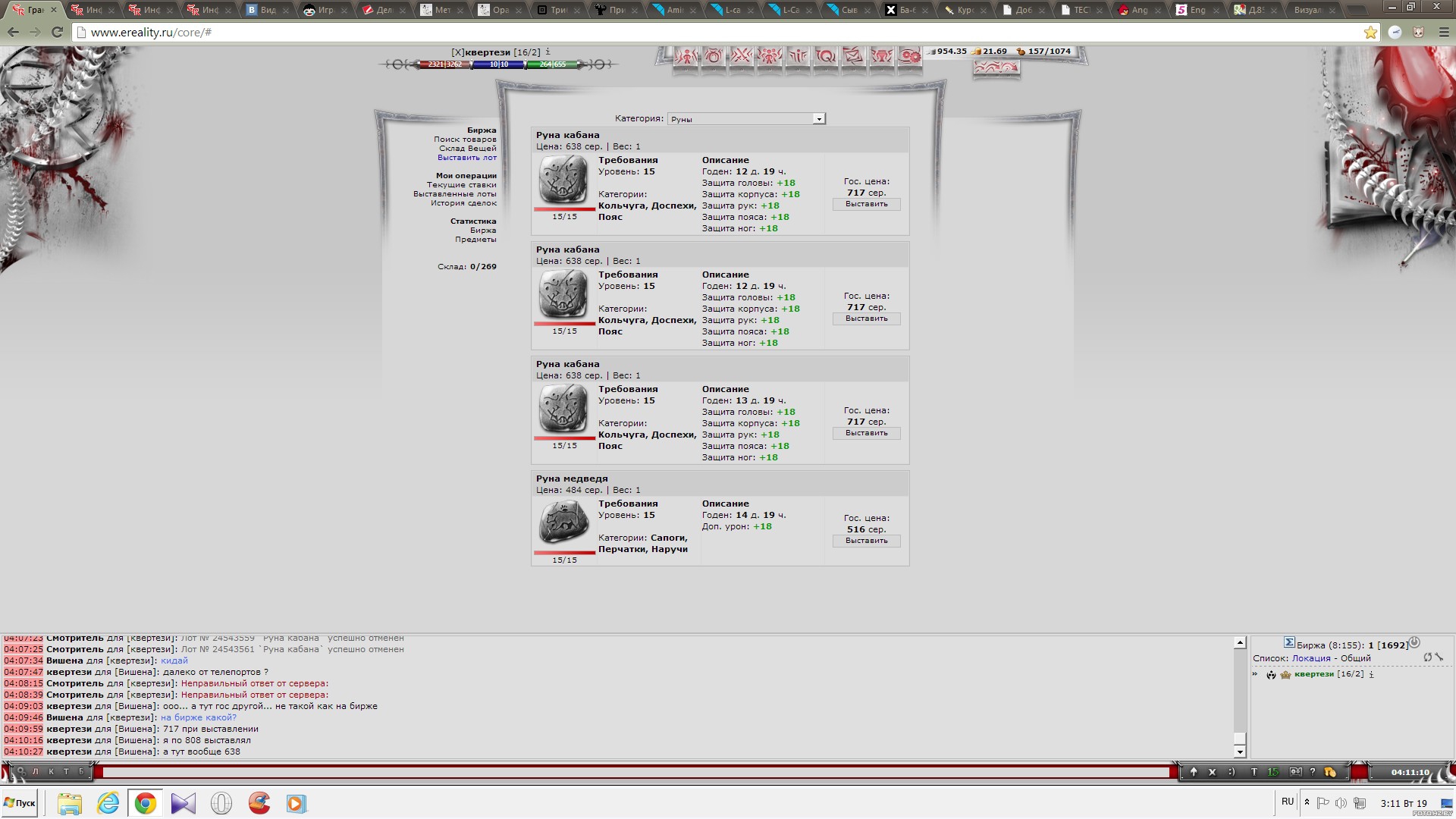Click the power icon in the user list panel
The height and width of the screenshot is (819, 1456).
(1414, 642)
